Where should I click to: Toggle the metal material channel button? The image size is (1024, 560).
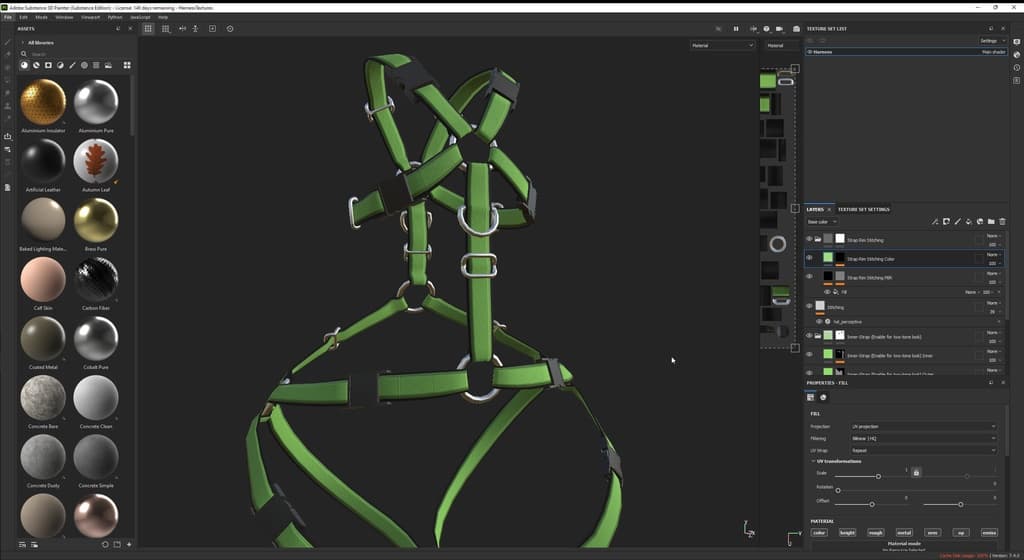(904, 533)
